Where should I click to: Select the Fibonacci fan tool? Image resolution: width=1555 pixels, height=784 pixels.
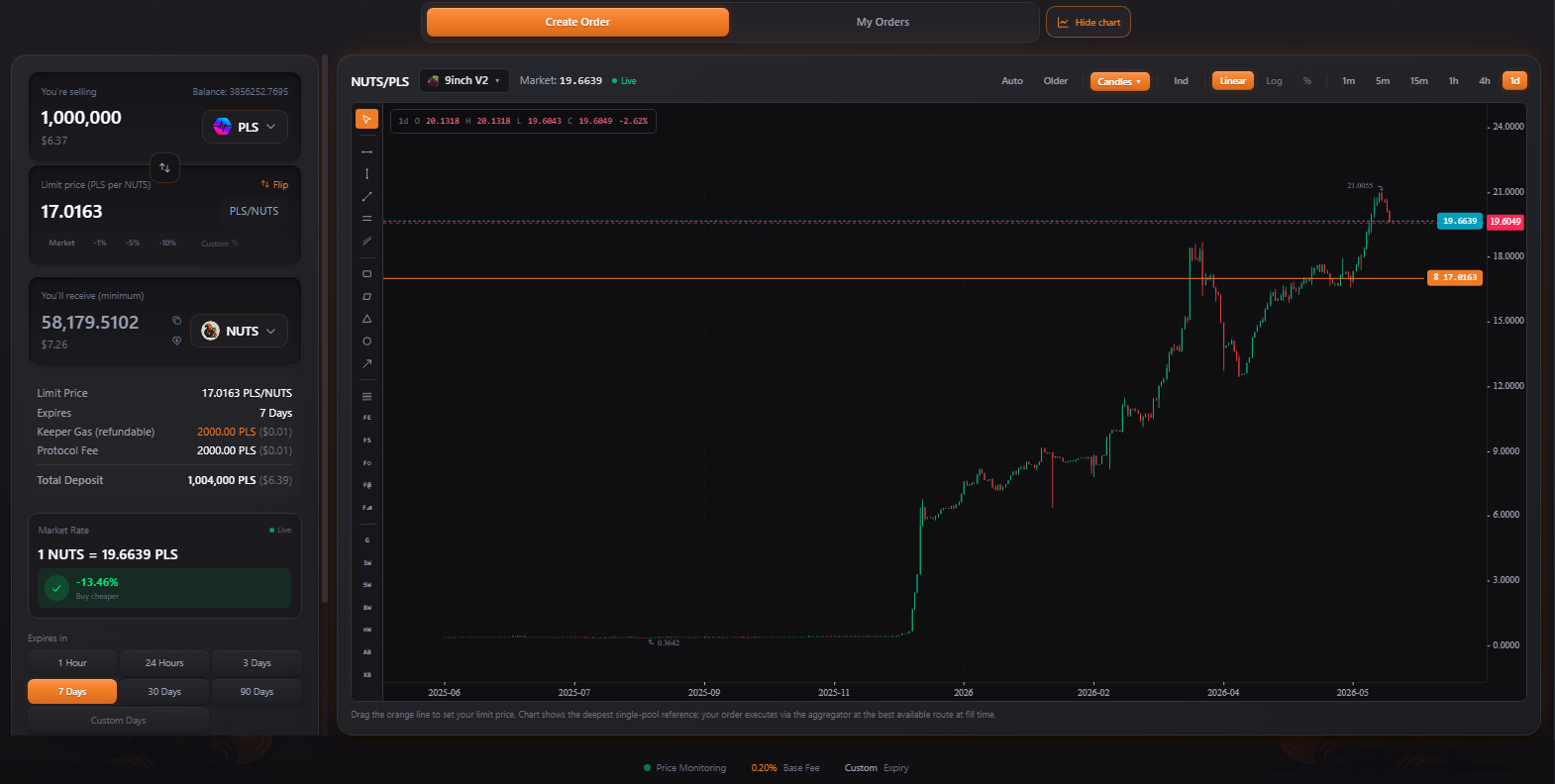(366, 508)
